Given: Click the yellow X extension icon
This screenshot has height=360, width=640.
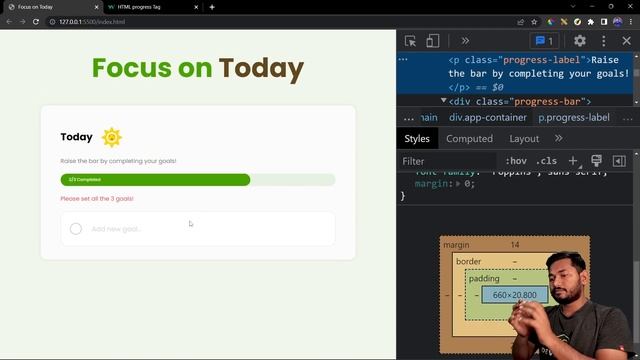Looking at the screenshot, I should click(564, 22).
